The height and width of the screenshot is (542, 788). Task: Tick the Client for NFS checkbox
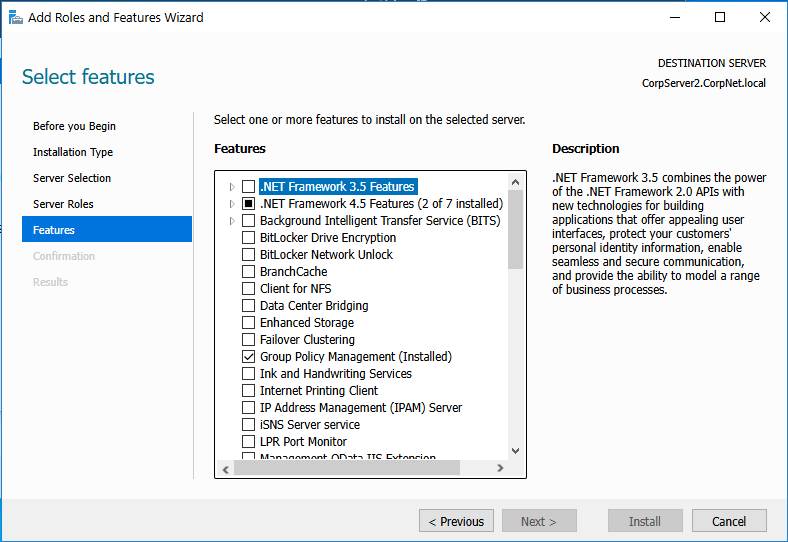248,289
